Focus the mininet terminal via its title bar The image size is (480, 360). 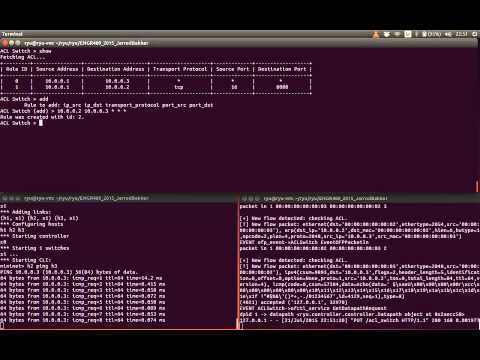pyautogui.click(x=118, y=198)
